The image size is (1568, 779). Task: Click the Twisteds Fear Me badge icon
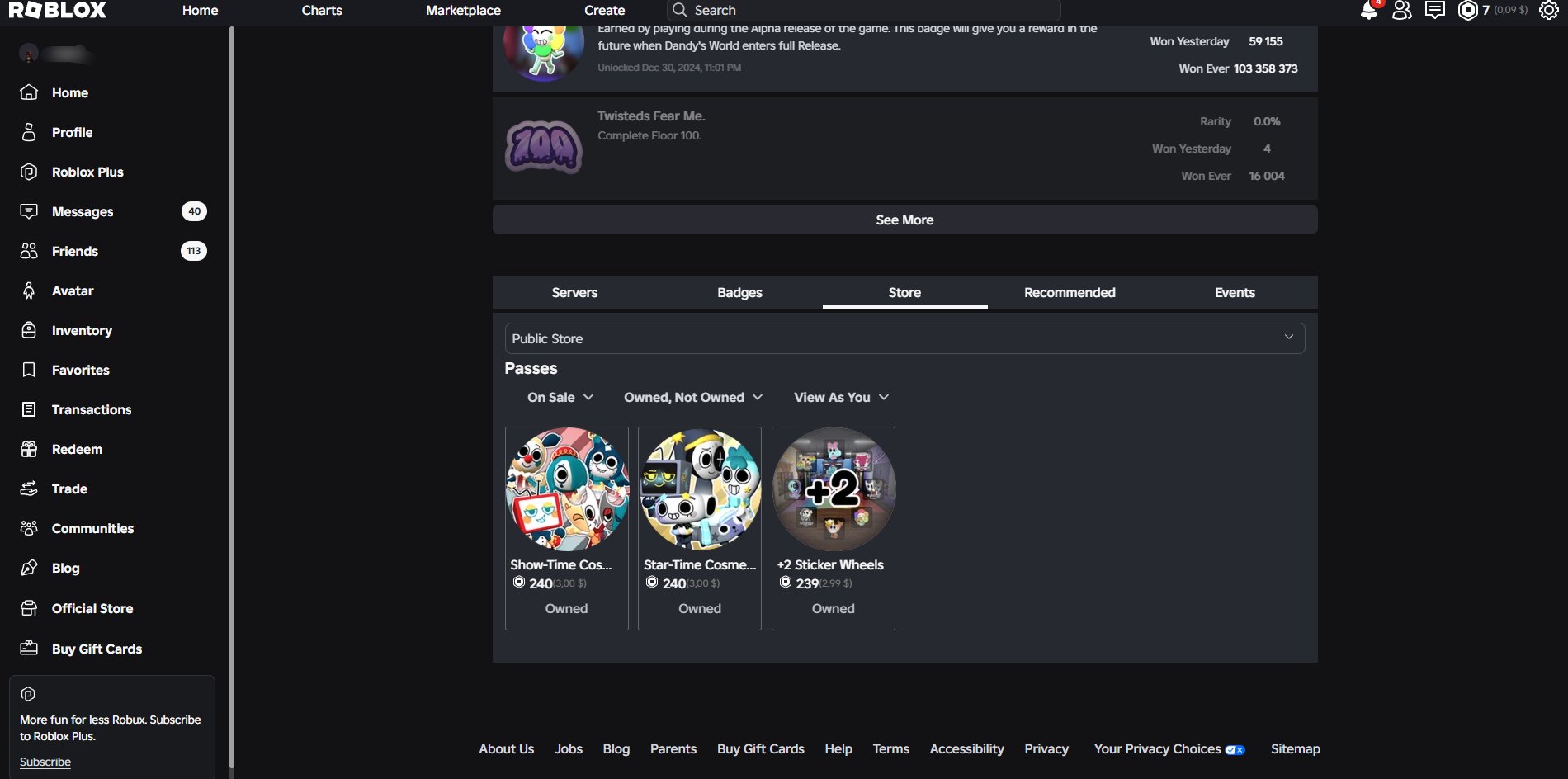point(544,147)
